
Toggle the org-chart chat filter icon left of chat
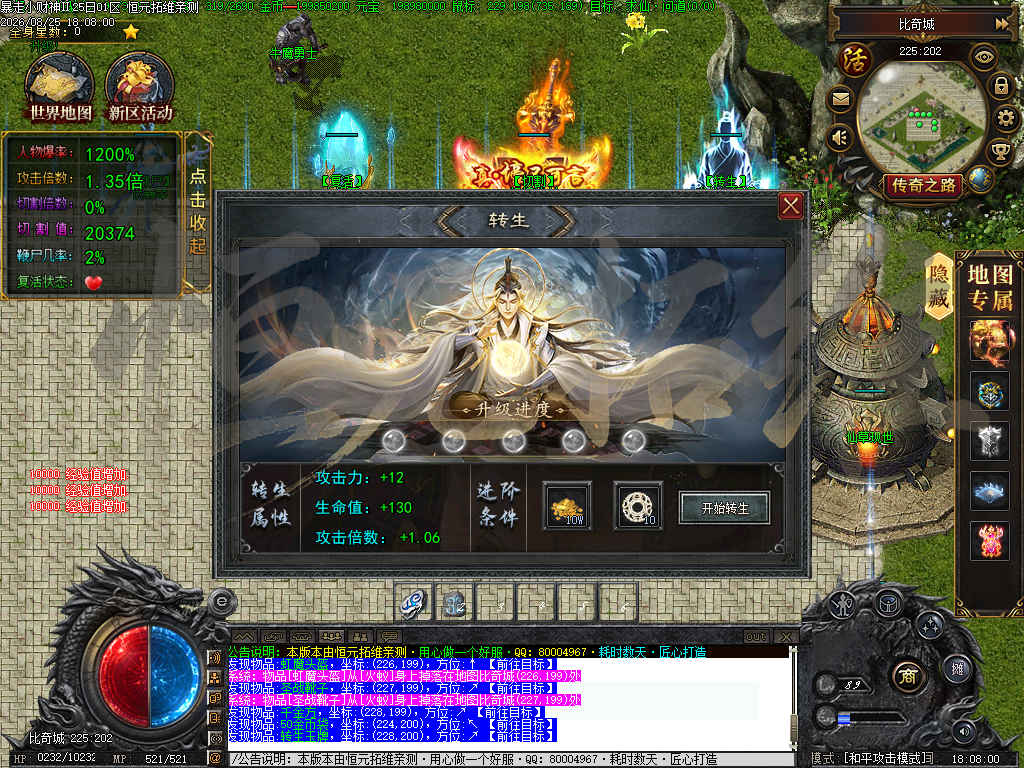(214, 678)
